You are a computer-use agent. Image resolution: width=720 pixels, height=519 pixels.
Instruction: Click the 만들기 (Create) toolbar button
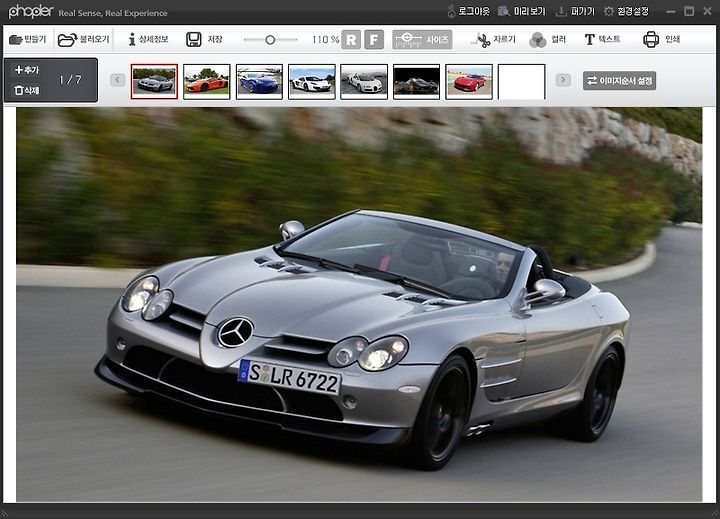tap(28, 39)
